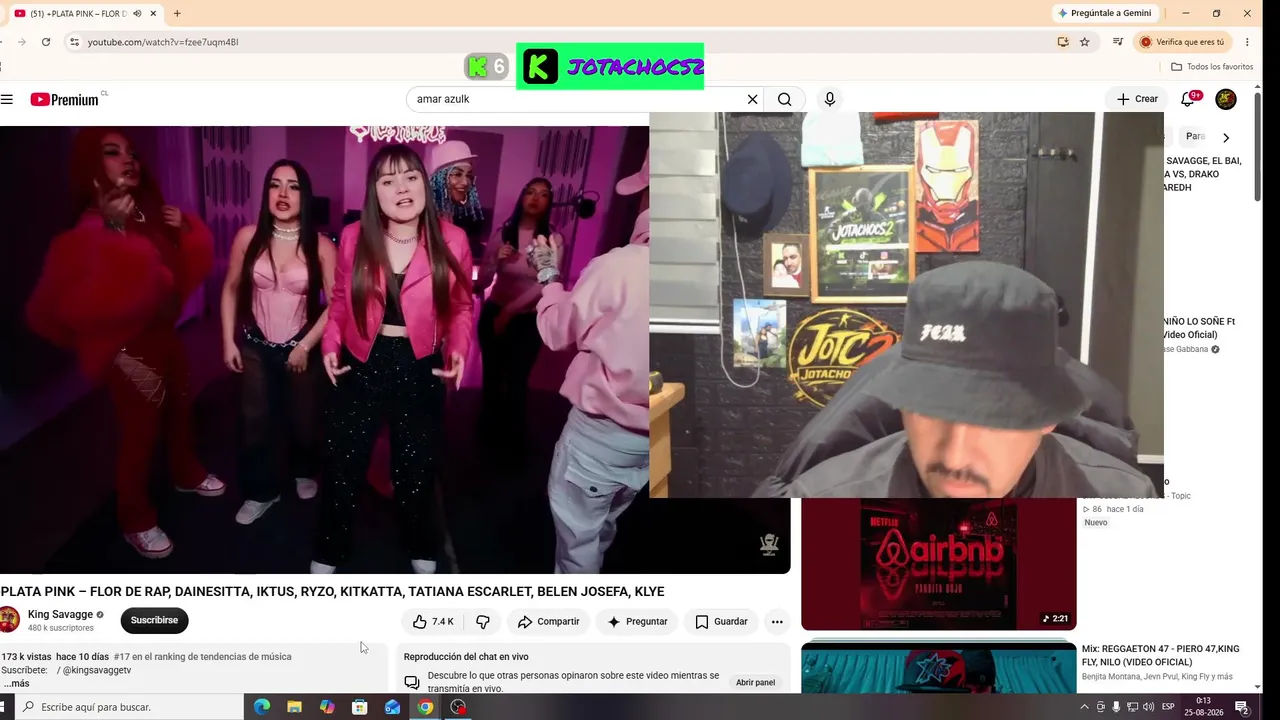
Task: Clear the 'amar azulk' search text
Action: coord(752,99)
